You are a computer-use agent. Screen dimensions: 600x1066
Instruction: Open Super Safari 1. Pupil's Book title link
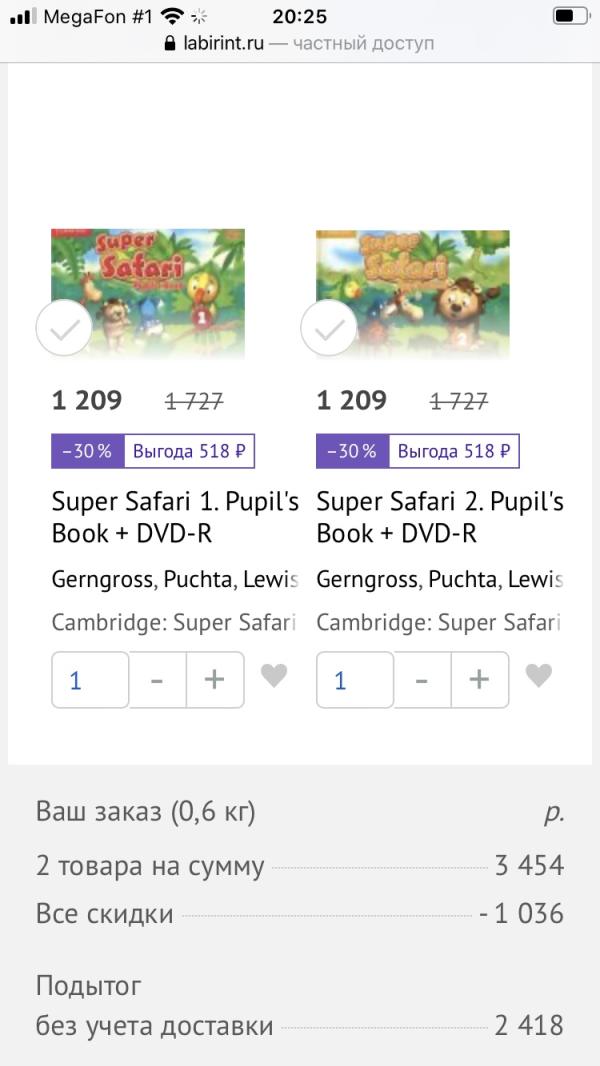coord(174,517)
